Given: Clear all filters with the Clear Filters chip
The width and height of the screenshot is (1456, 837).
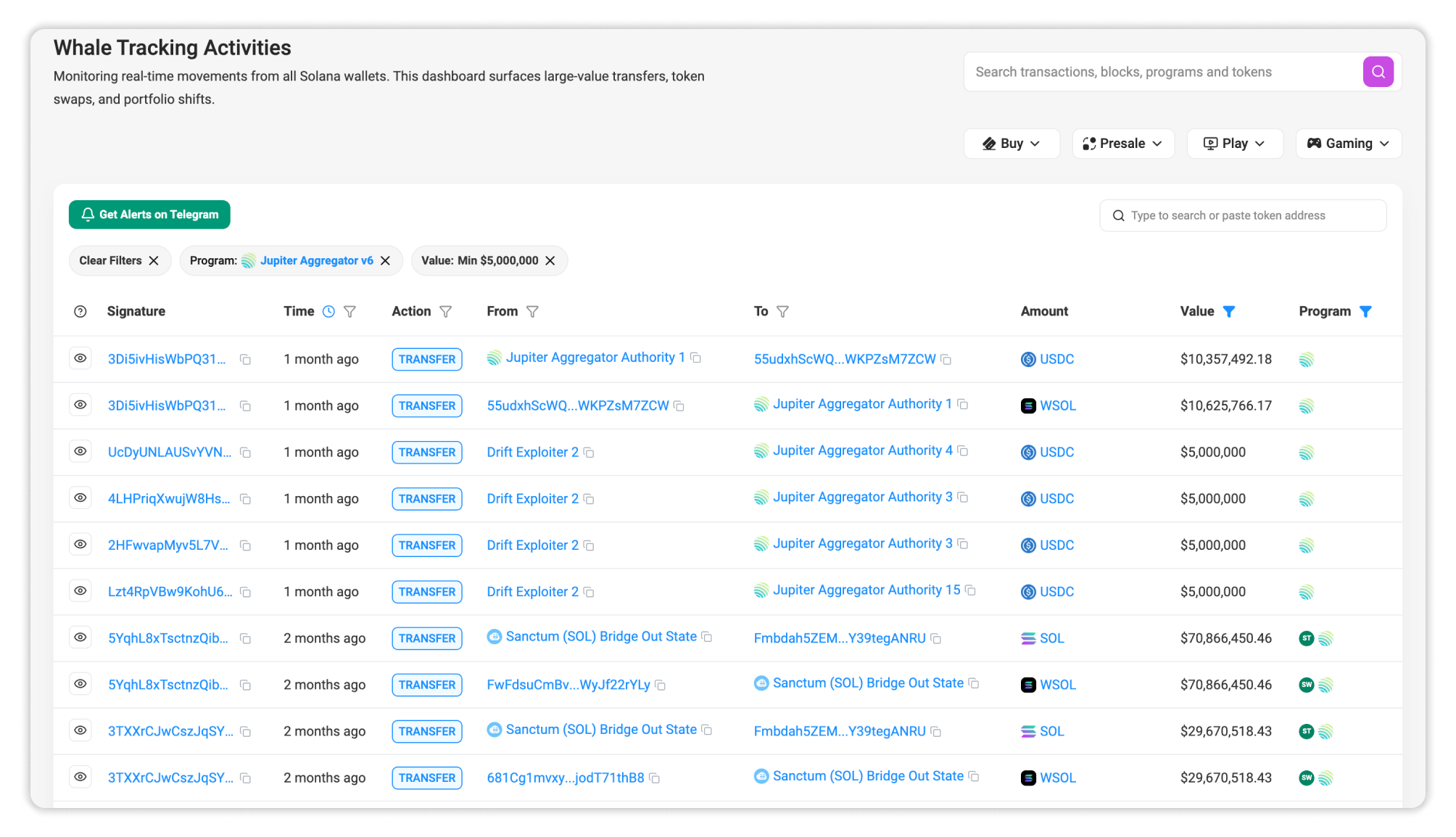Looking at the screenshot, I should pyautogui.click(x=120, y=260).
